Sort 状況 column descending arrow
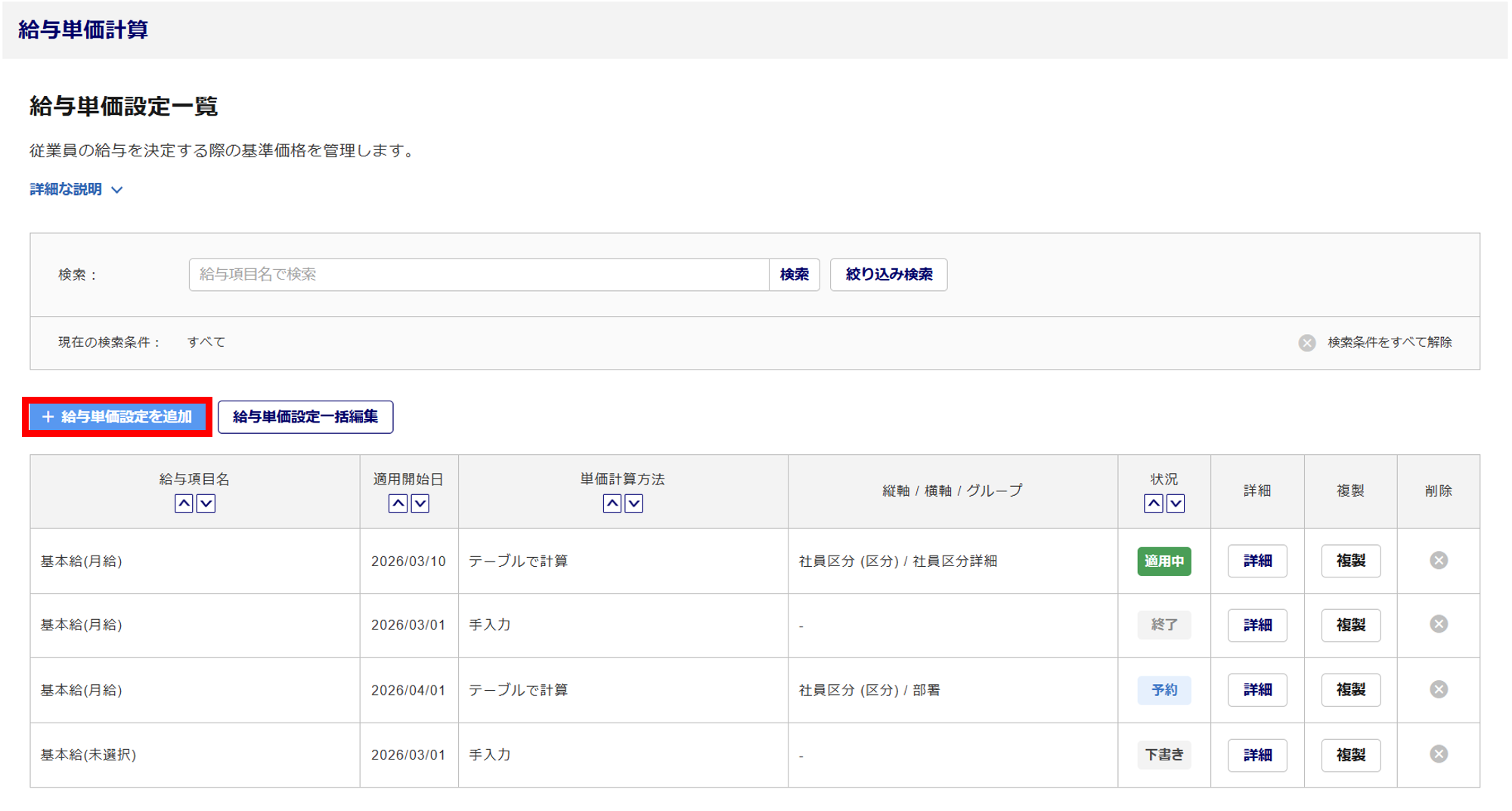Viewport: 1512px width, 811px height. click(1175, 503)
